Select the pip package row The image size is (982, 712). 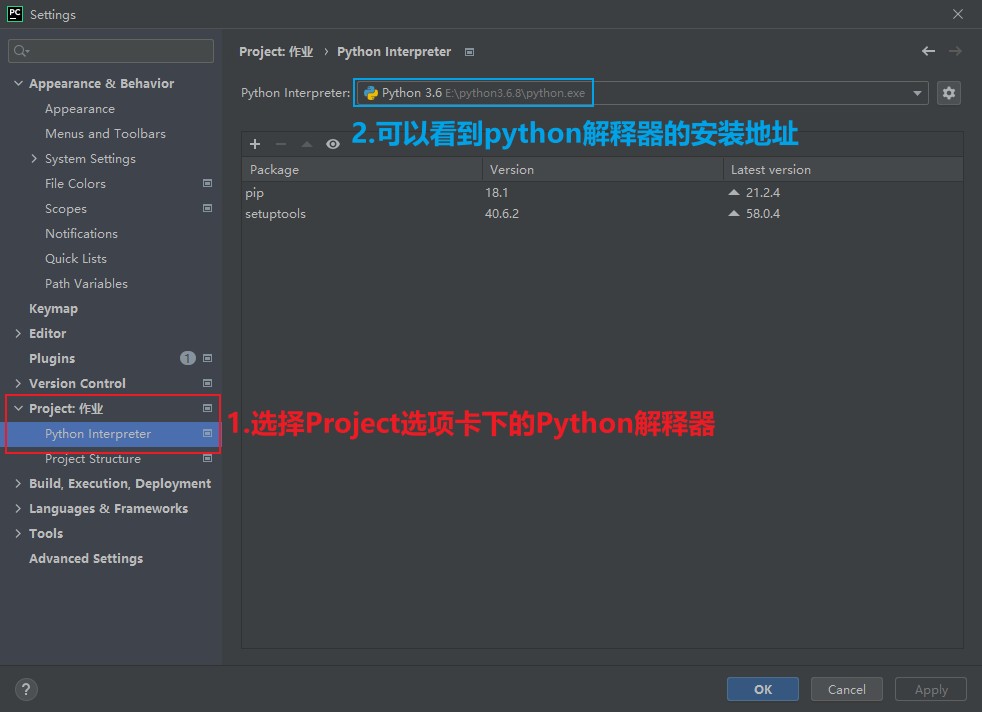602,192
